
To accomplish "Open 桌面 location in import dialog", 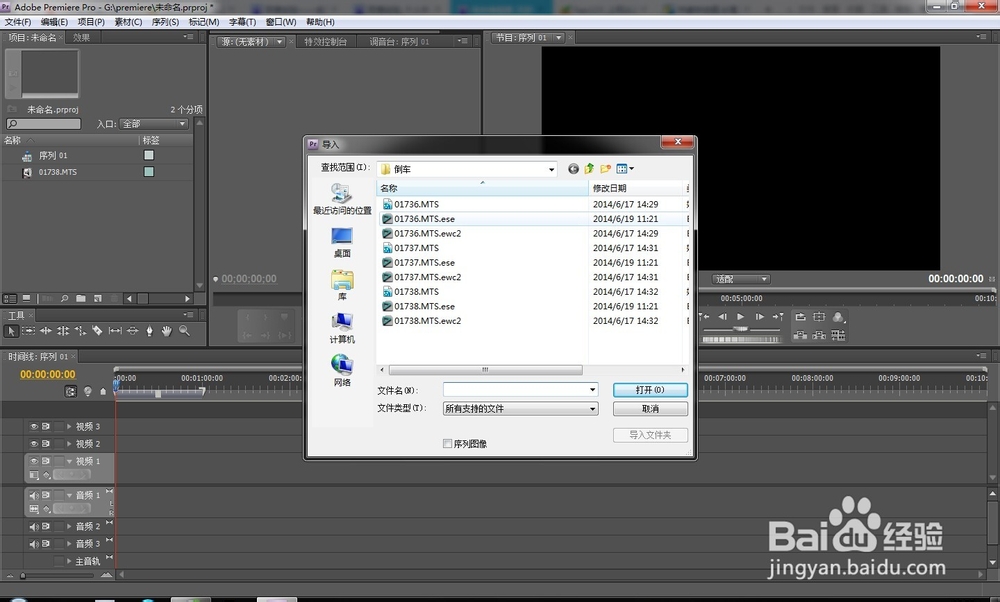I will click(342, 242).
